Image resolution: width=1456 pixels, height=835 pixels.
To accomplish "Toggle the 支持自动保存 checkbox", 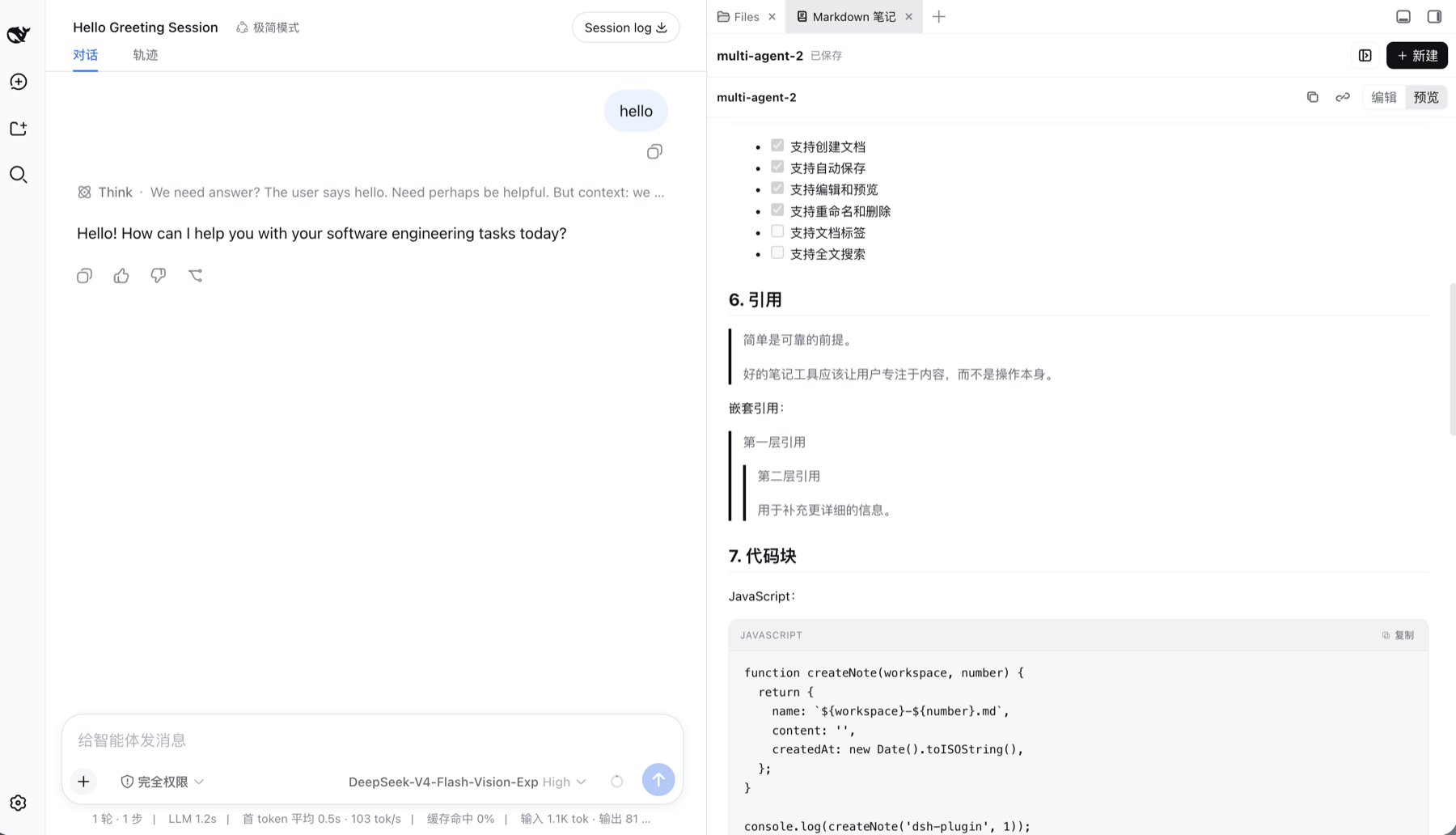I will tap(777, 167).
